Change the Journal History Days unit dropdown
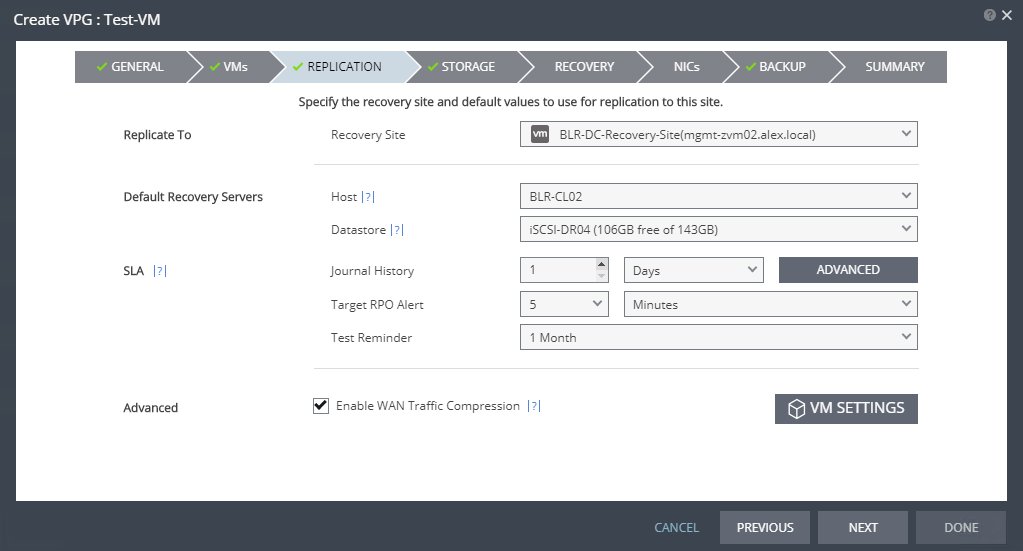The height and width of the screenshot is (551, 1023). (x=693, y=270)
